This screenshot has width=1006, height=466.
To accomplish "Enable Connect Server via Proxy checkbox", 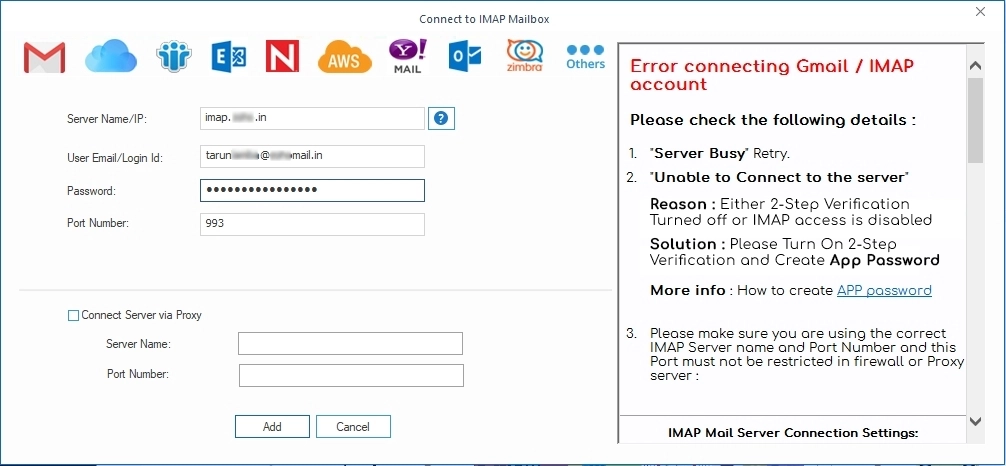I will [74, 315].
